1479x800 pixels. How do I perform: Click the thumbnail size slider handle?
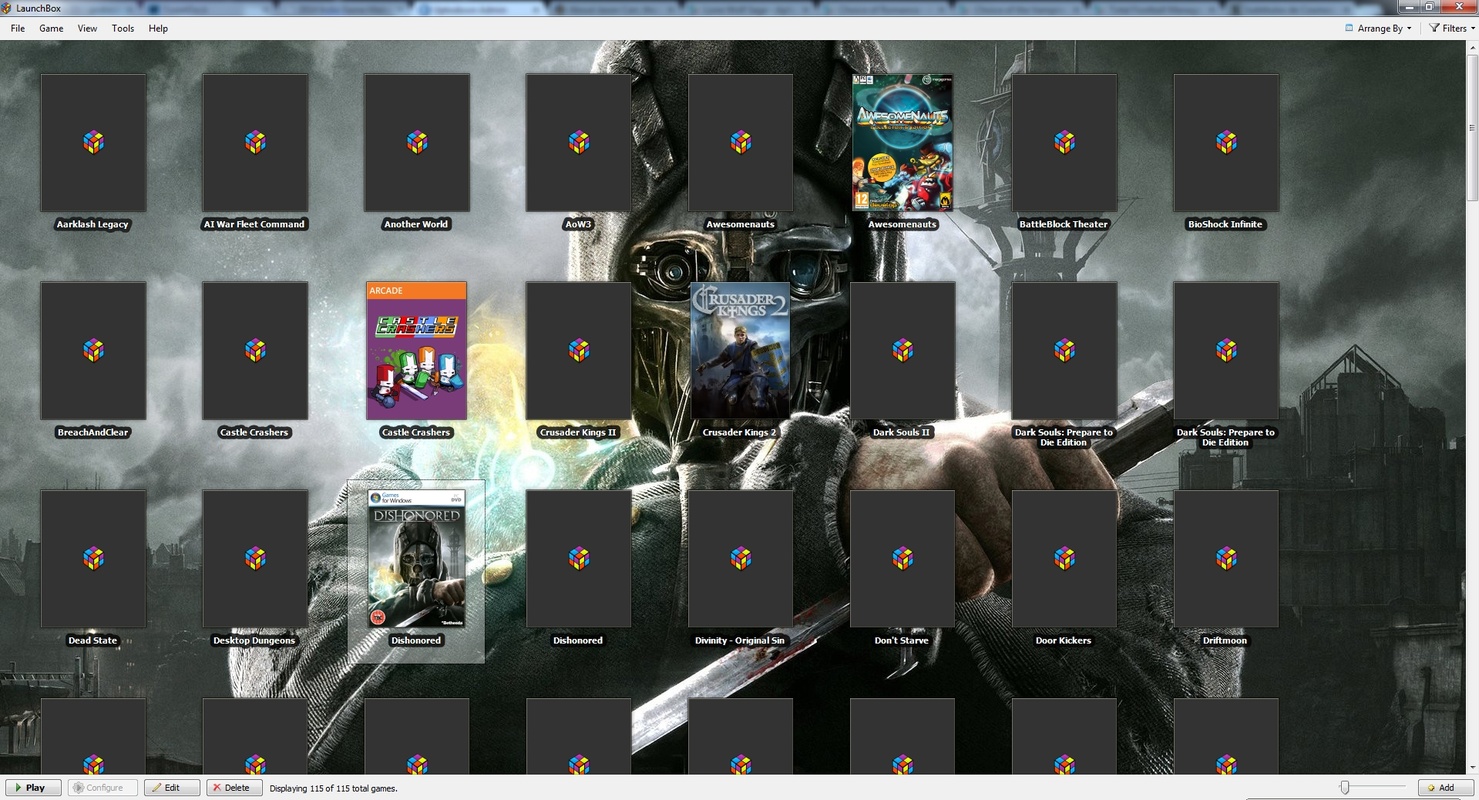pos(1345,788)
